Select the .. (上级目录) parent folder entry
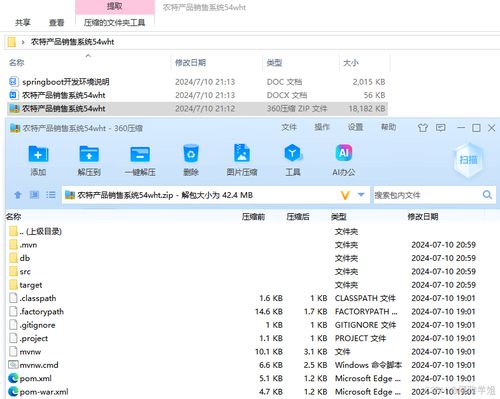This screenshot has width=500, height=399. (40, 231)
